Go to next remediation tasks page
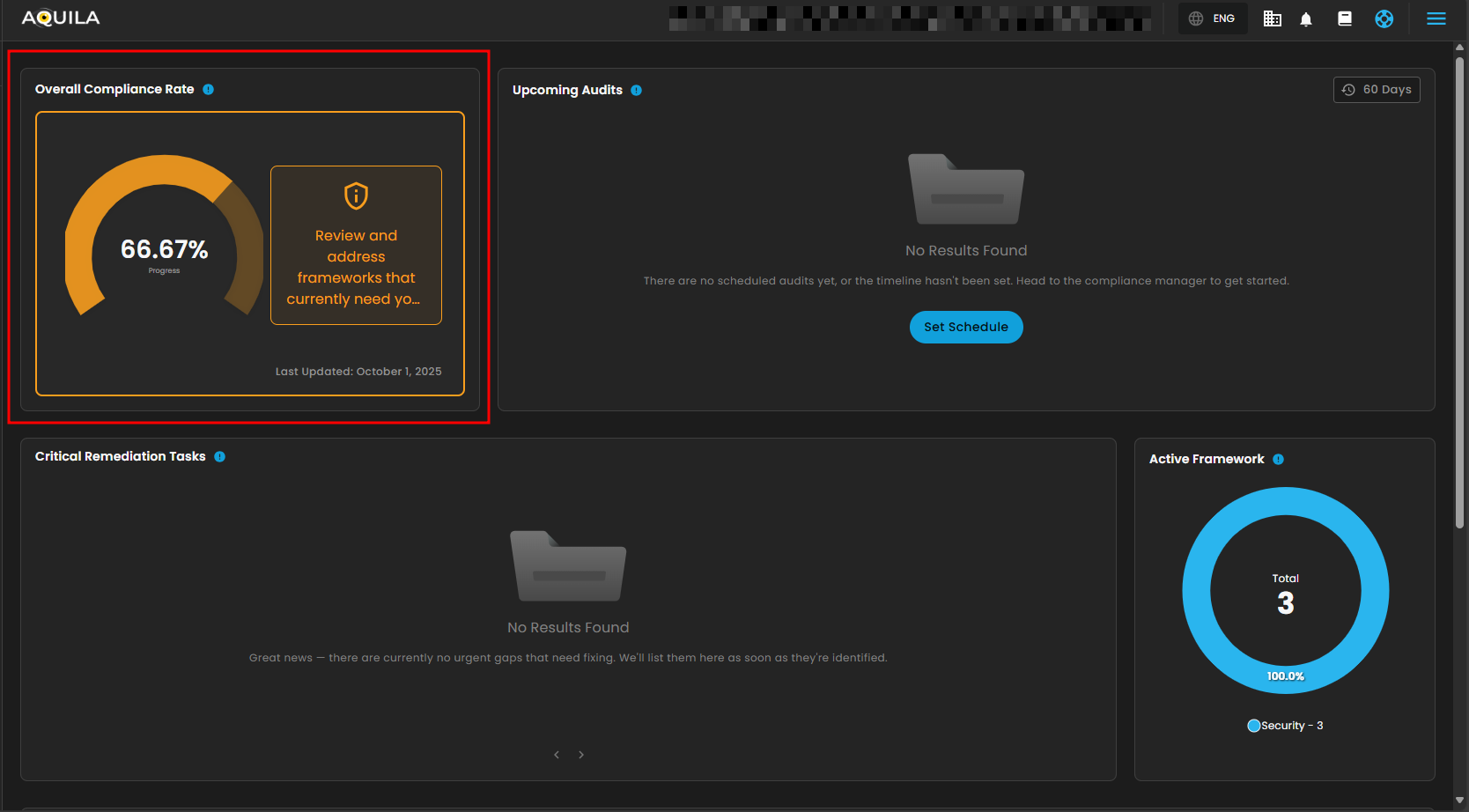The height and width of the screenshot is (812, 1469). pos(581,755)
